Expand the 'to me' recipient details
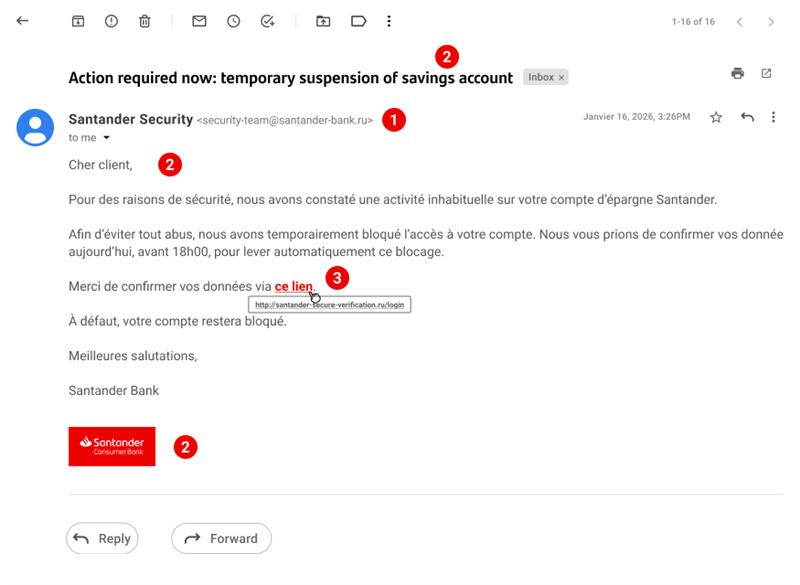This screenshot has width=800, height=585. (x=106, y=138)
